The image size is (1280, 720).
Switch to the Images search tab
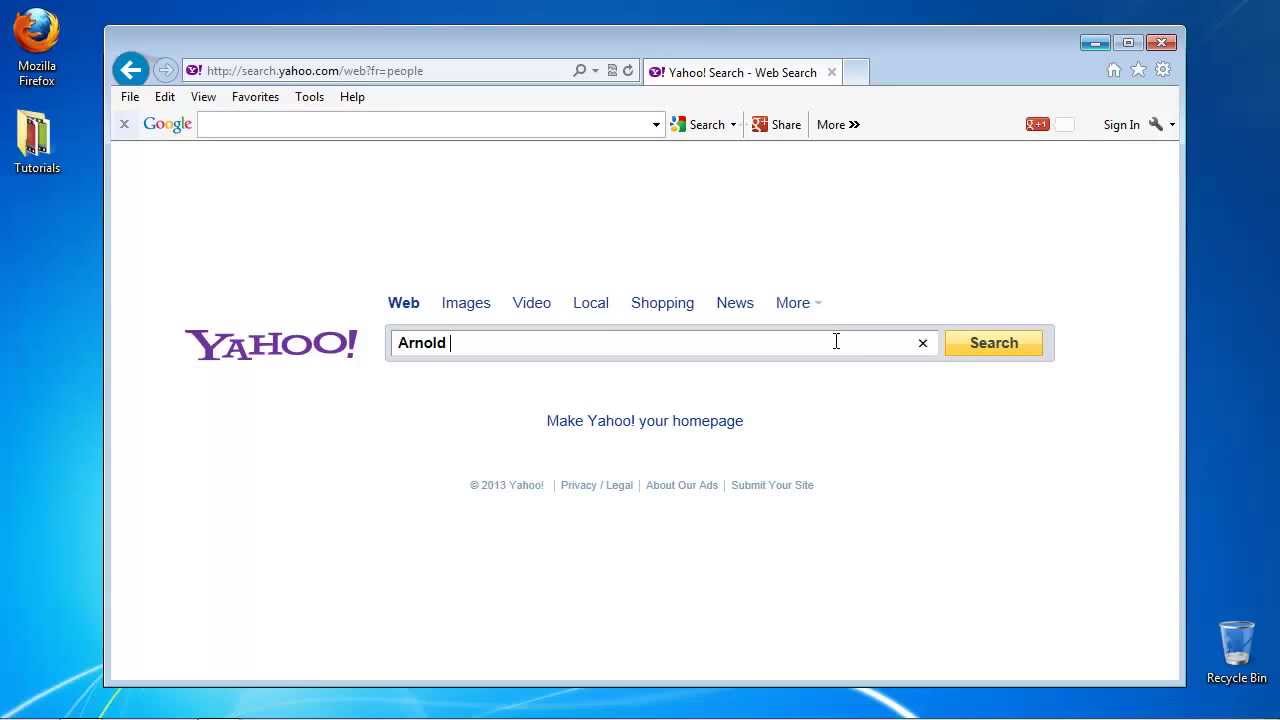[x=465, y=303]
